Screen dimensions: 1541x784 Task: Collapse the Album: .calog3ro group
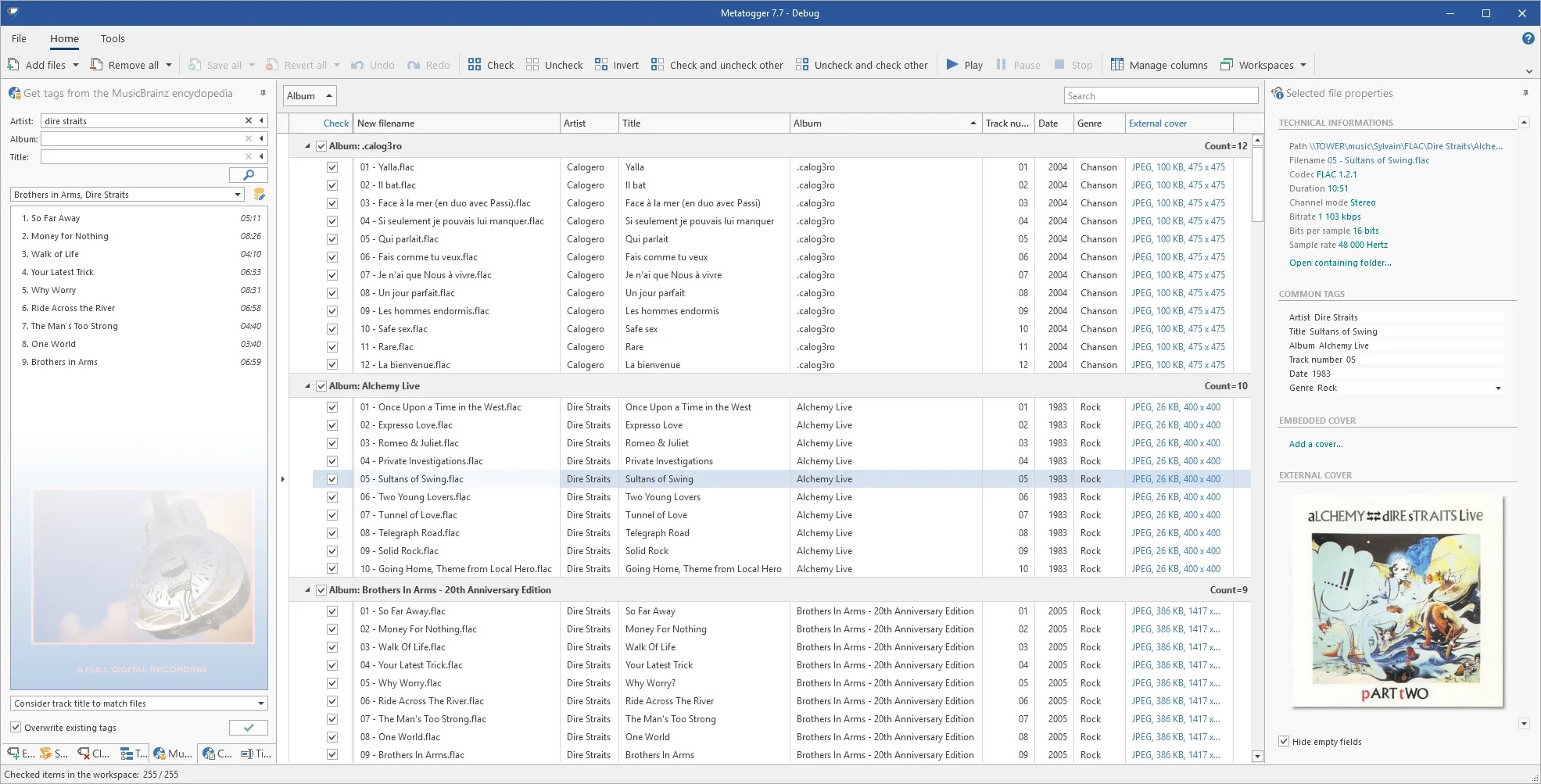point(307,146)
